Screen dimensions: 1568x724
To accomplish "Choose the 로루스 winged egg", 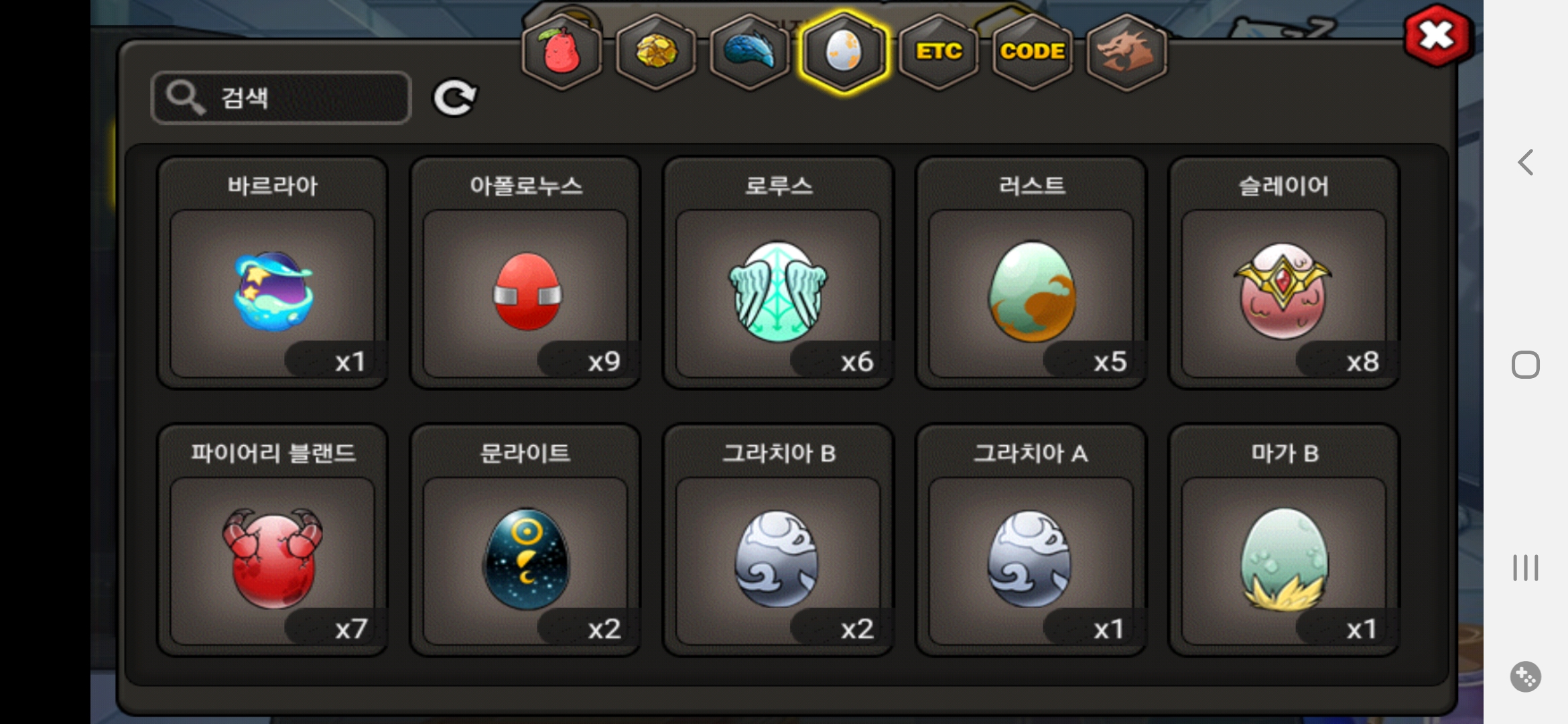I will coord(778,273).
